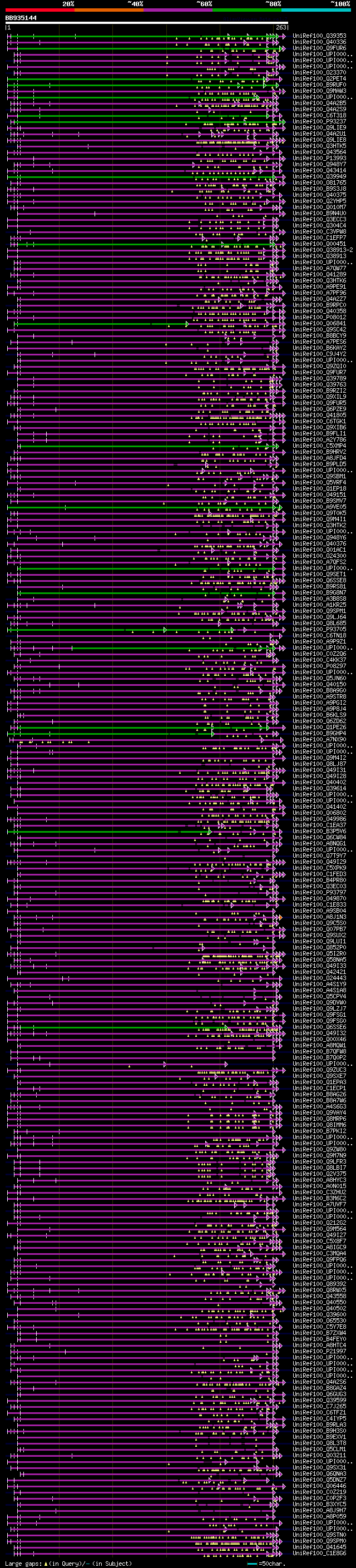356x1568 pixels.
Task: Select the UniRef100_A9VE05 label
Action: point(319,506)
